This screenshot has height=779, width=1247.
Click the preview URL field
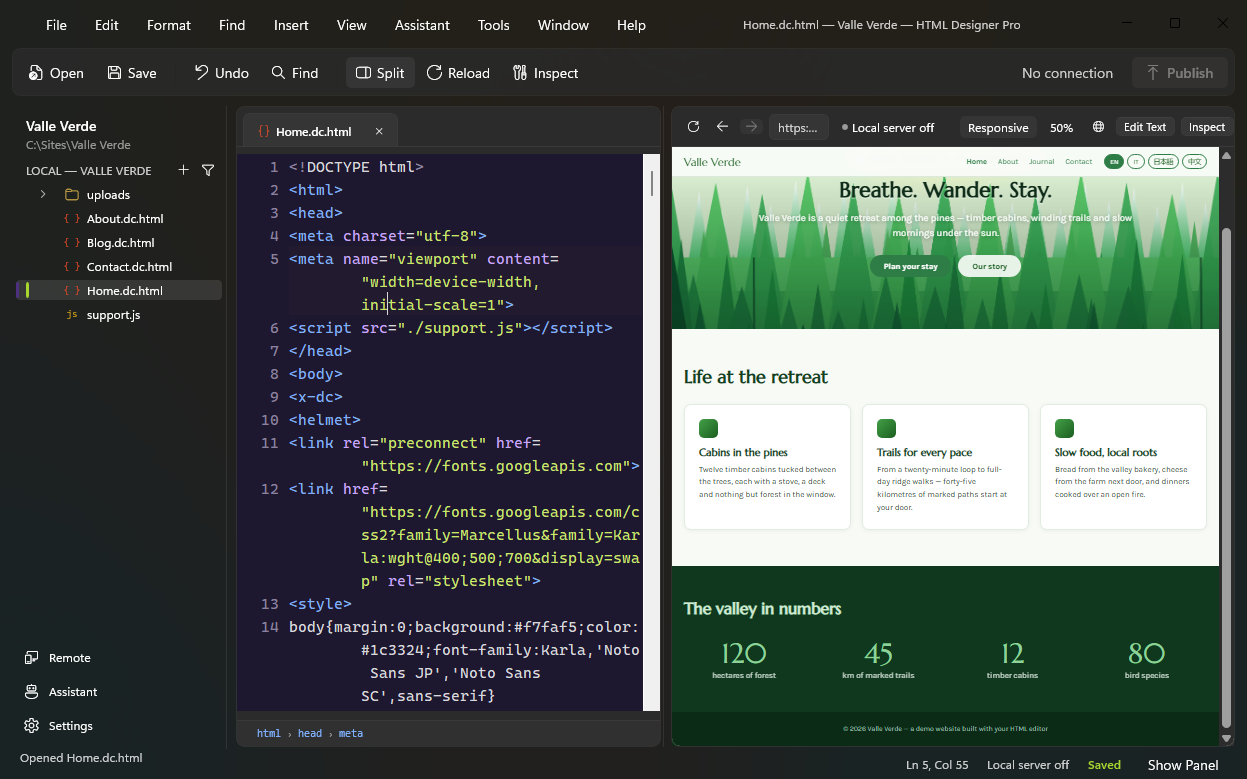(x=799, y=127)
